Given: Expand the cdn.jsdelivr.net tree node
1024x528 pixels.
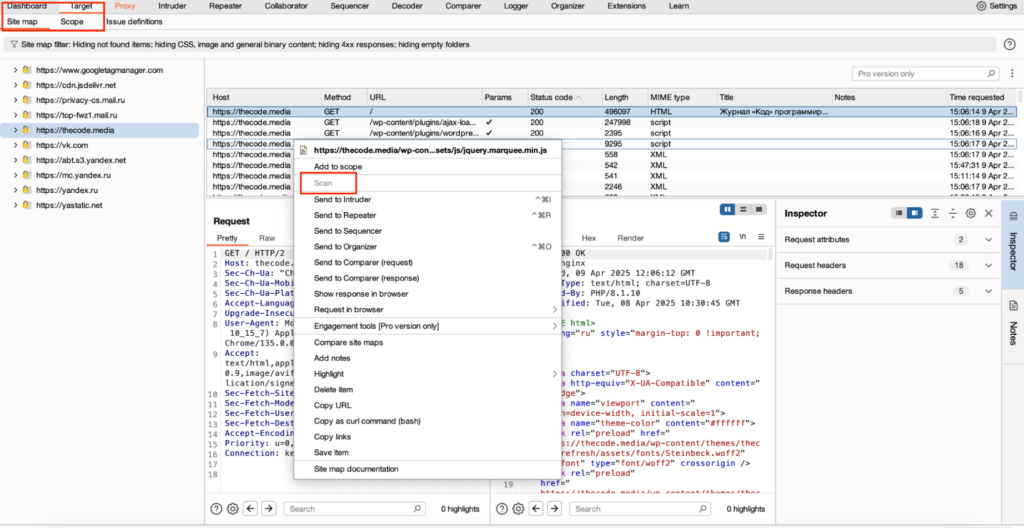Looking at the screenshot, I should (x=16, y=84).
